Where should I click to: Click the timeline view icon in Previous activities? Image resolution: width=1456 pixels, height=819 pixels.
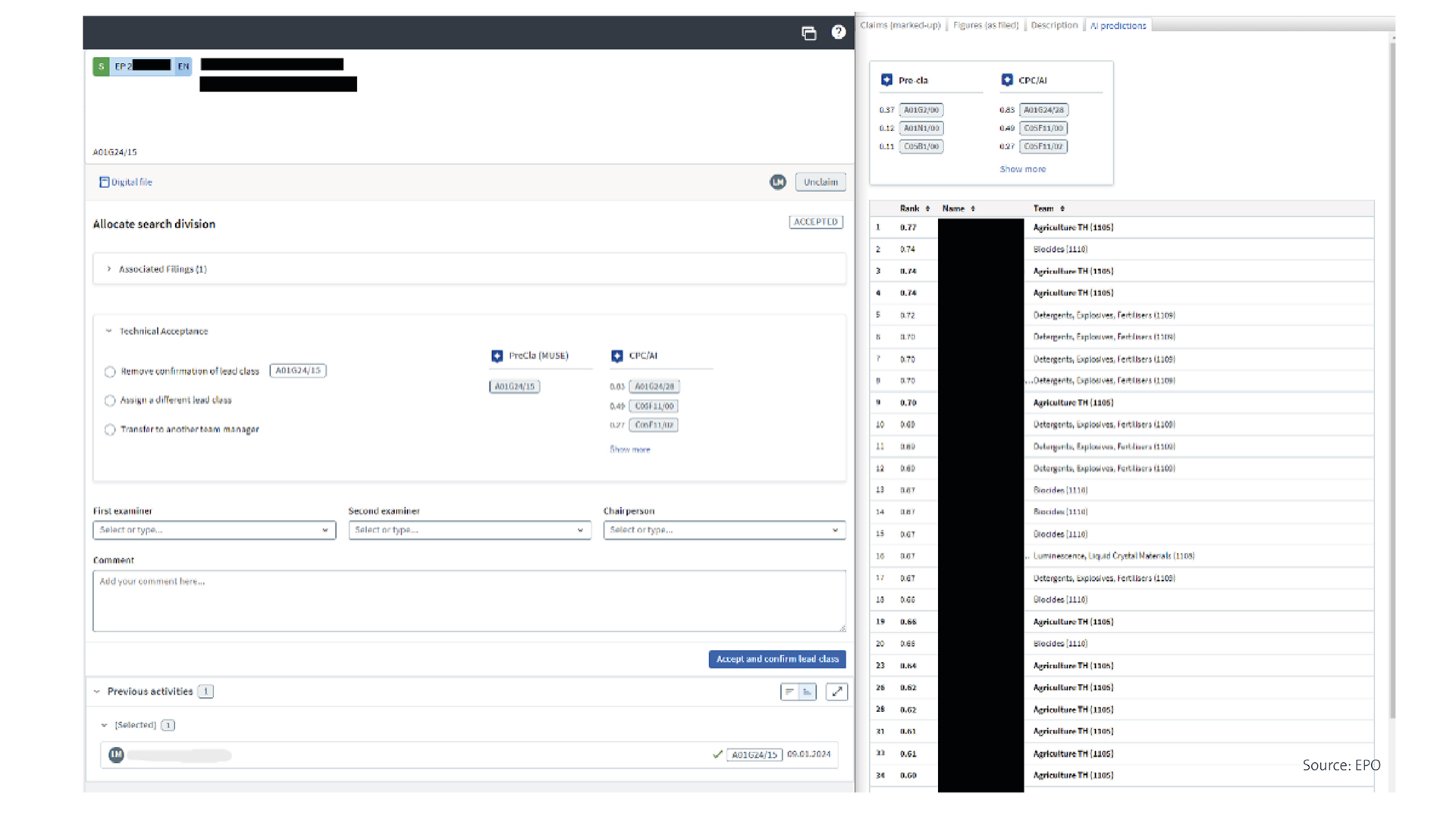tap(808, 692)
